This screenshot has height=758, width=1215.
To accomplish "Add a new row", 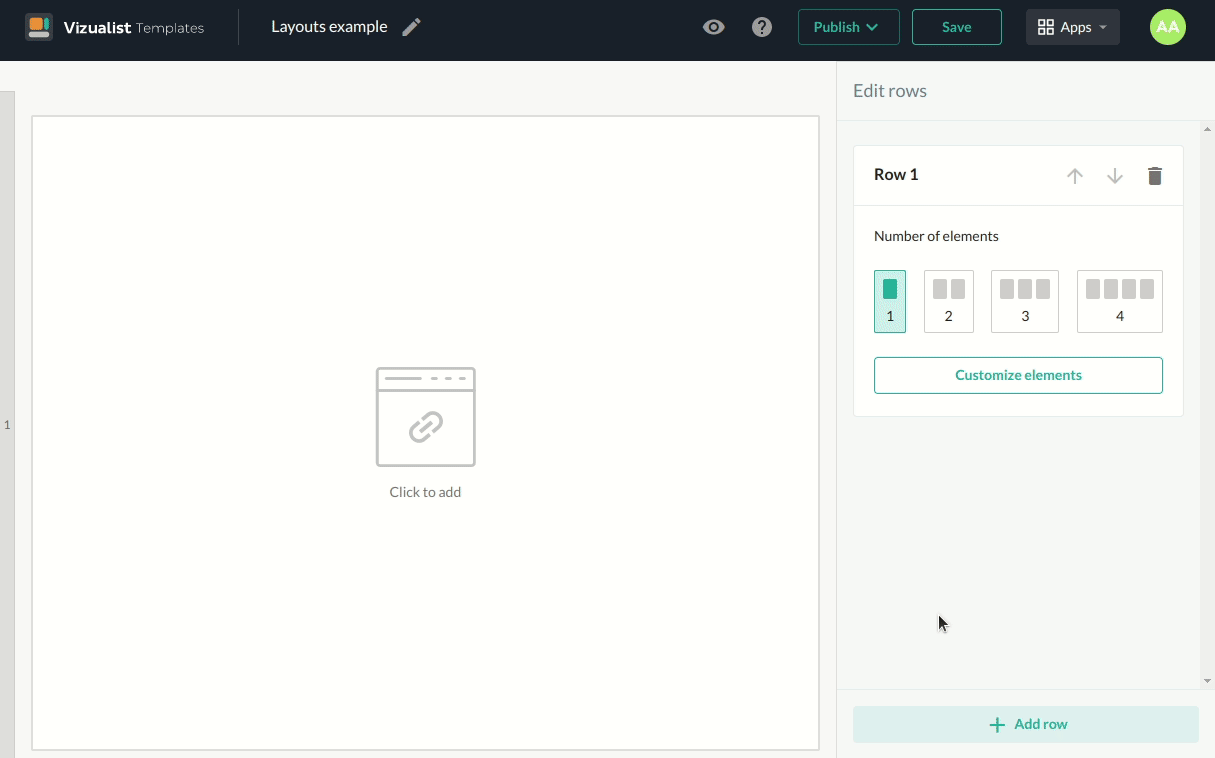I will [x=1025, y=724].
